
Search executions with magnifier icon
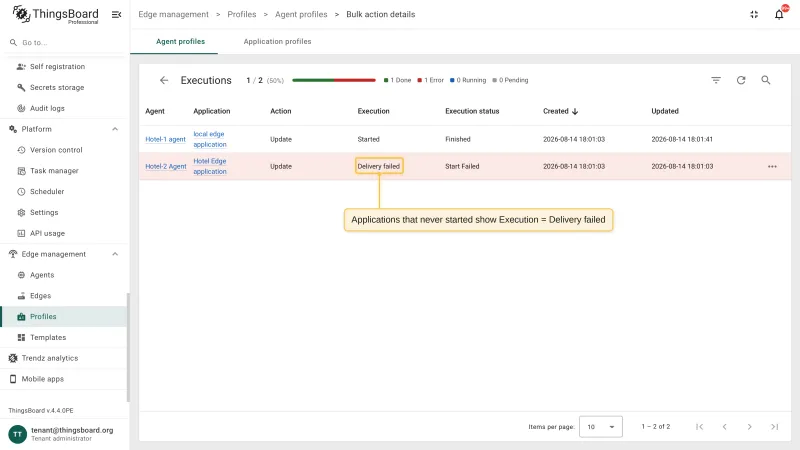pos(766,80)
